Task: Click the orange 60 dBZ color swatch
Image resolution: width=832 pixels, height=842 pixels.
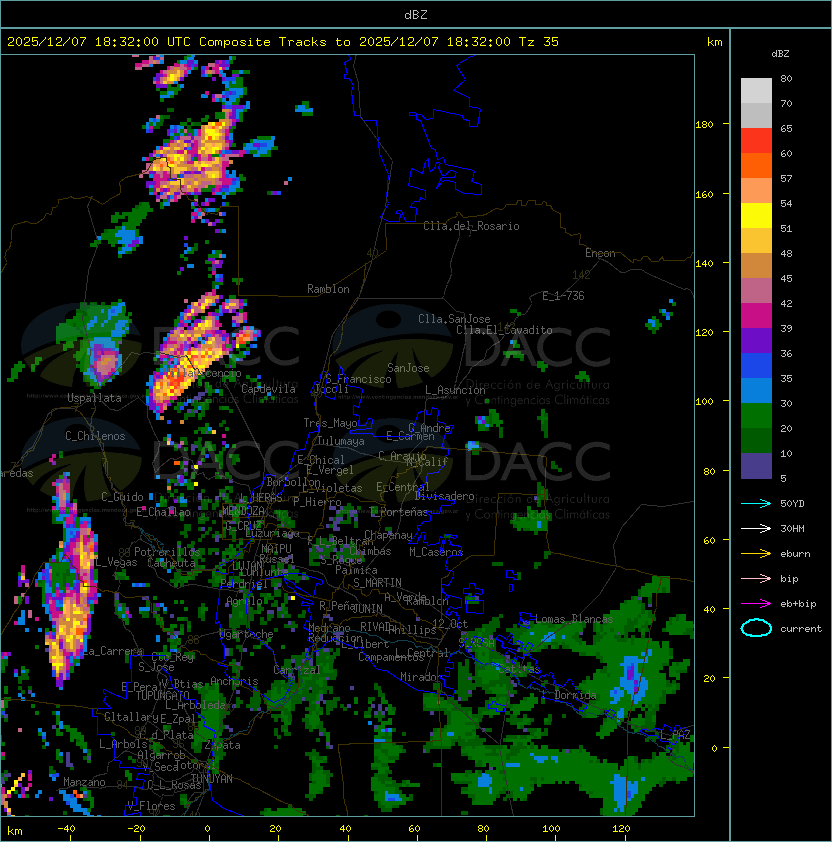Action: tap(756, 166)
